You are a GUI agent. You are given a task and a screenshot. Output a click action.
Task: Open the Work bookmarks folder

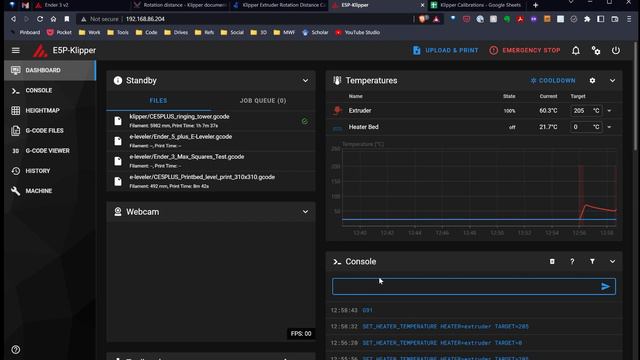(89, 32)
